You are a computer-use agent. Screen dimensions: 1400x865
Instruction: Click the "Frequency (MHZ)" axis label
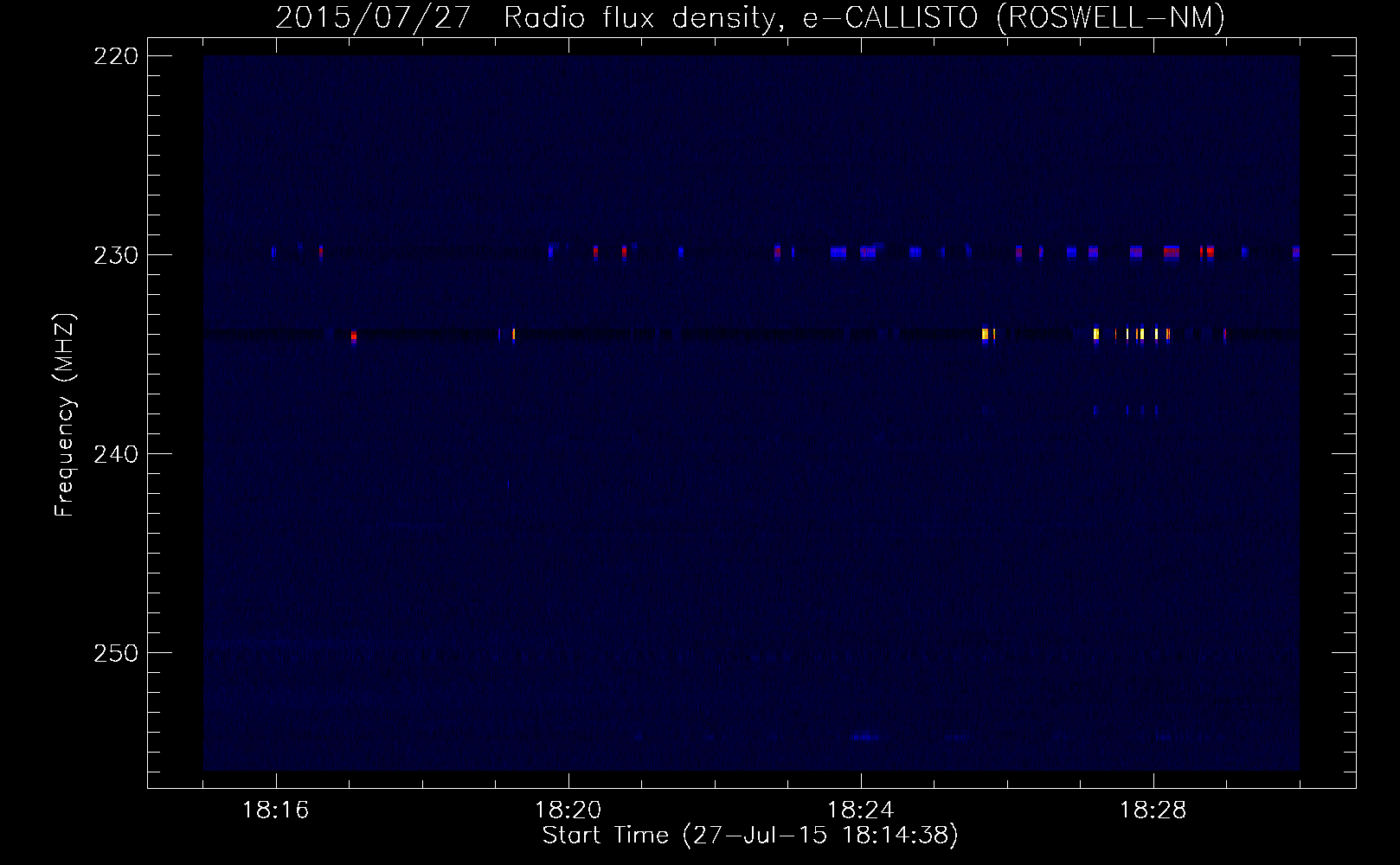point(65,414)
